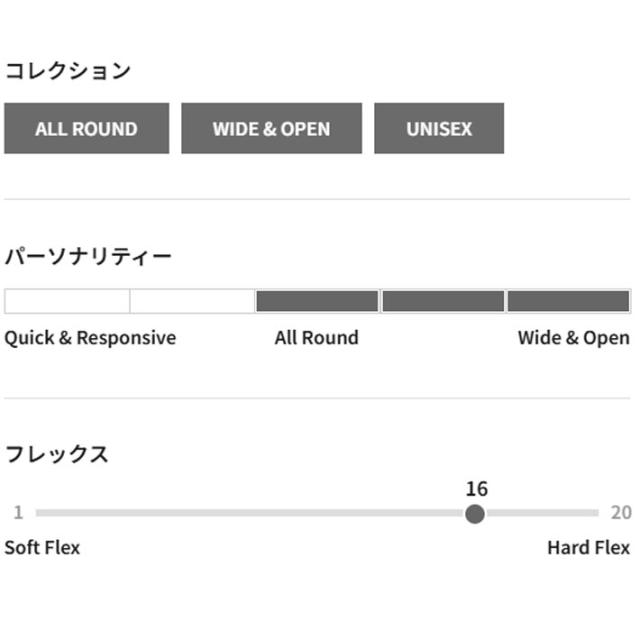
Task: Click the Quick & Responsive label
Action: [90, 338]
